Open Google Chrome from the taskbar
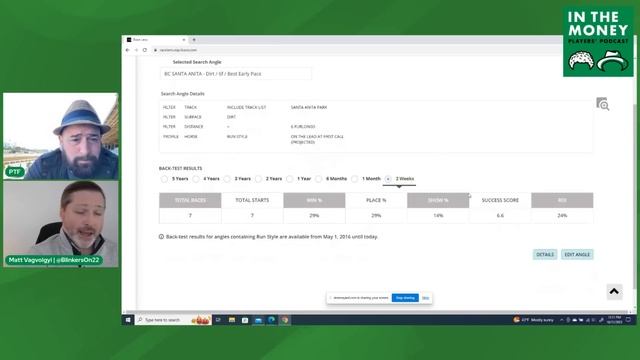640x360 pixels. (x=285, y=320)
